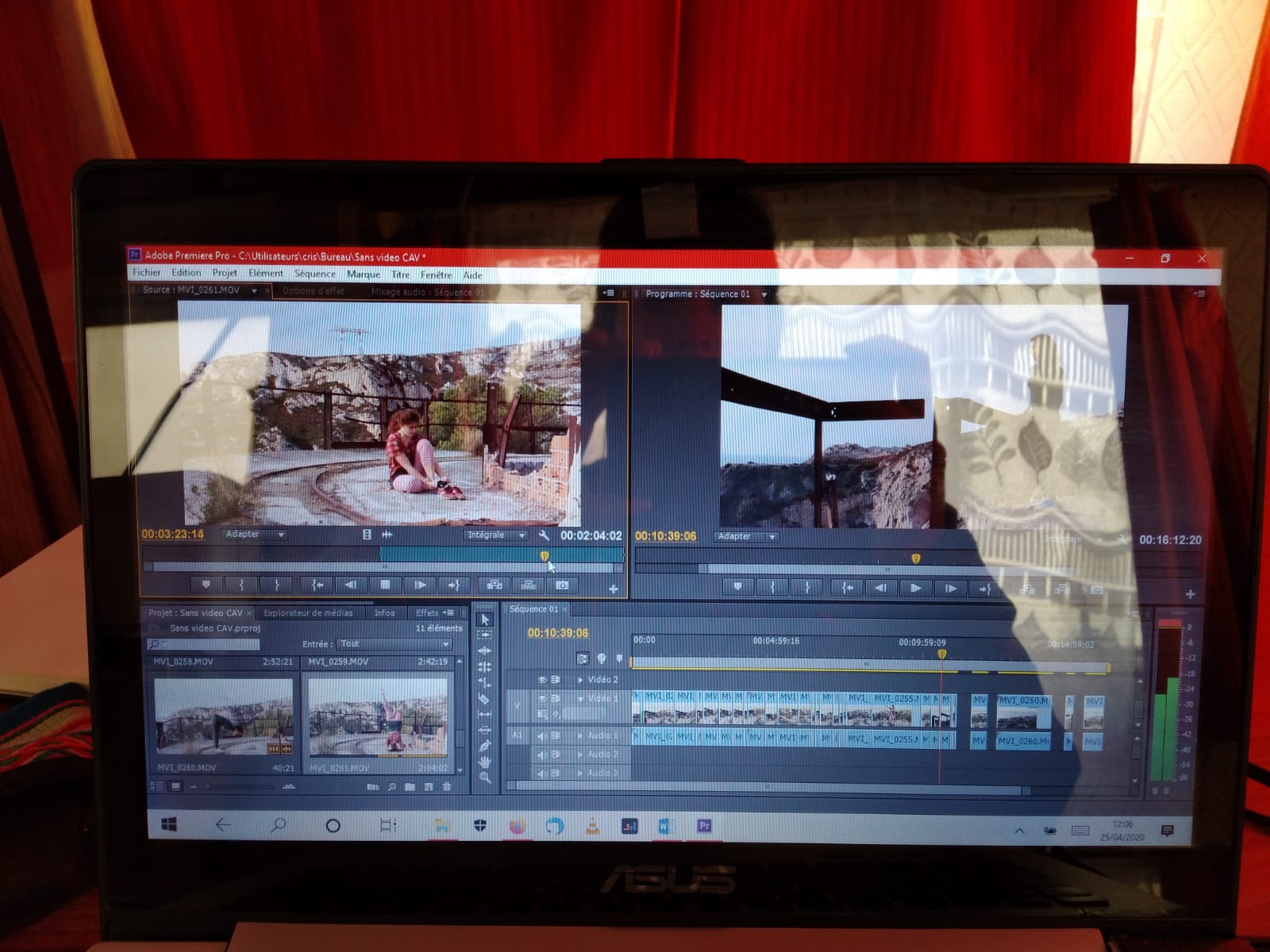Switch to Explorateur de médias tab
This screenshot has height=952, width=1270.
coord(308,613)
